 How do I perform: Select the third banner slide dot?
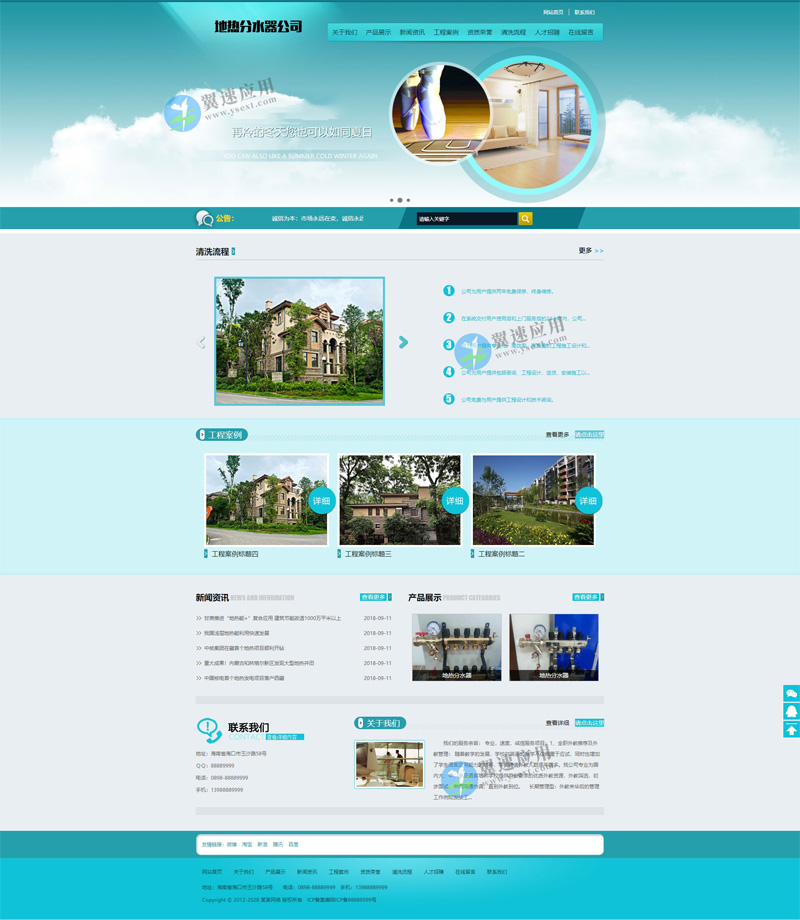408,200
